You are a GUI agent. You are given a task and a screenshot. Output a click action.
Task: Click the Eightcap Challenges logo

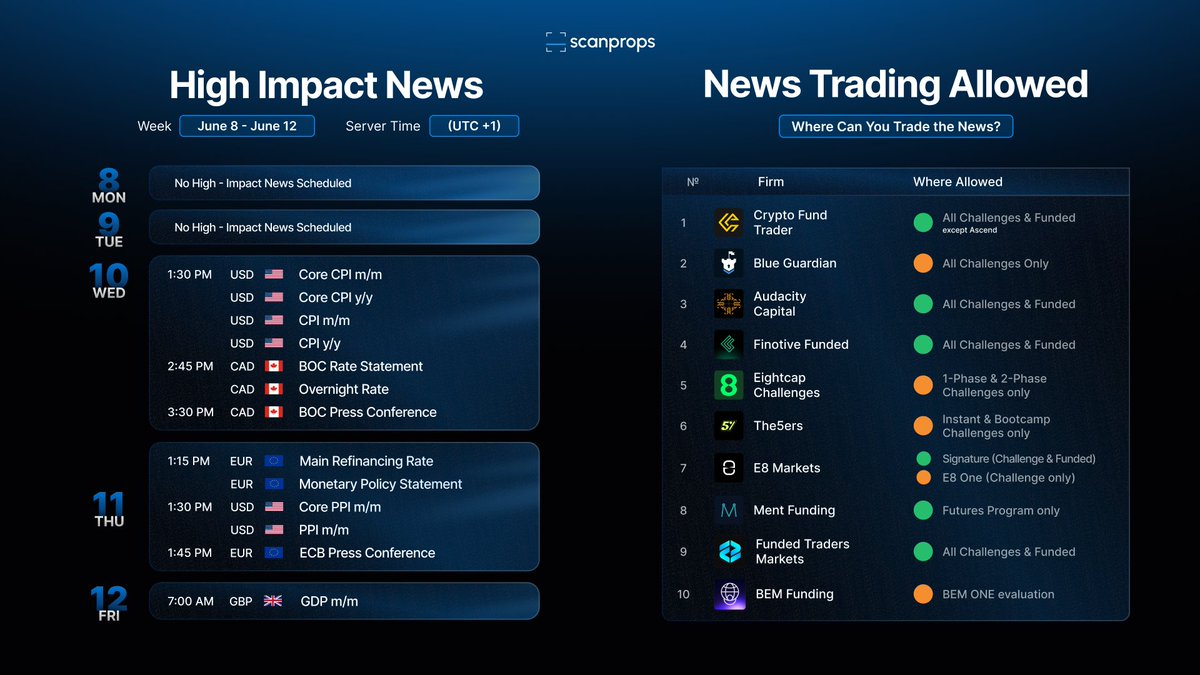pyautogui.click(x=729, y=385)
